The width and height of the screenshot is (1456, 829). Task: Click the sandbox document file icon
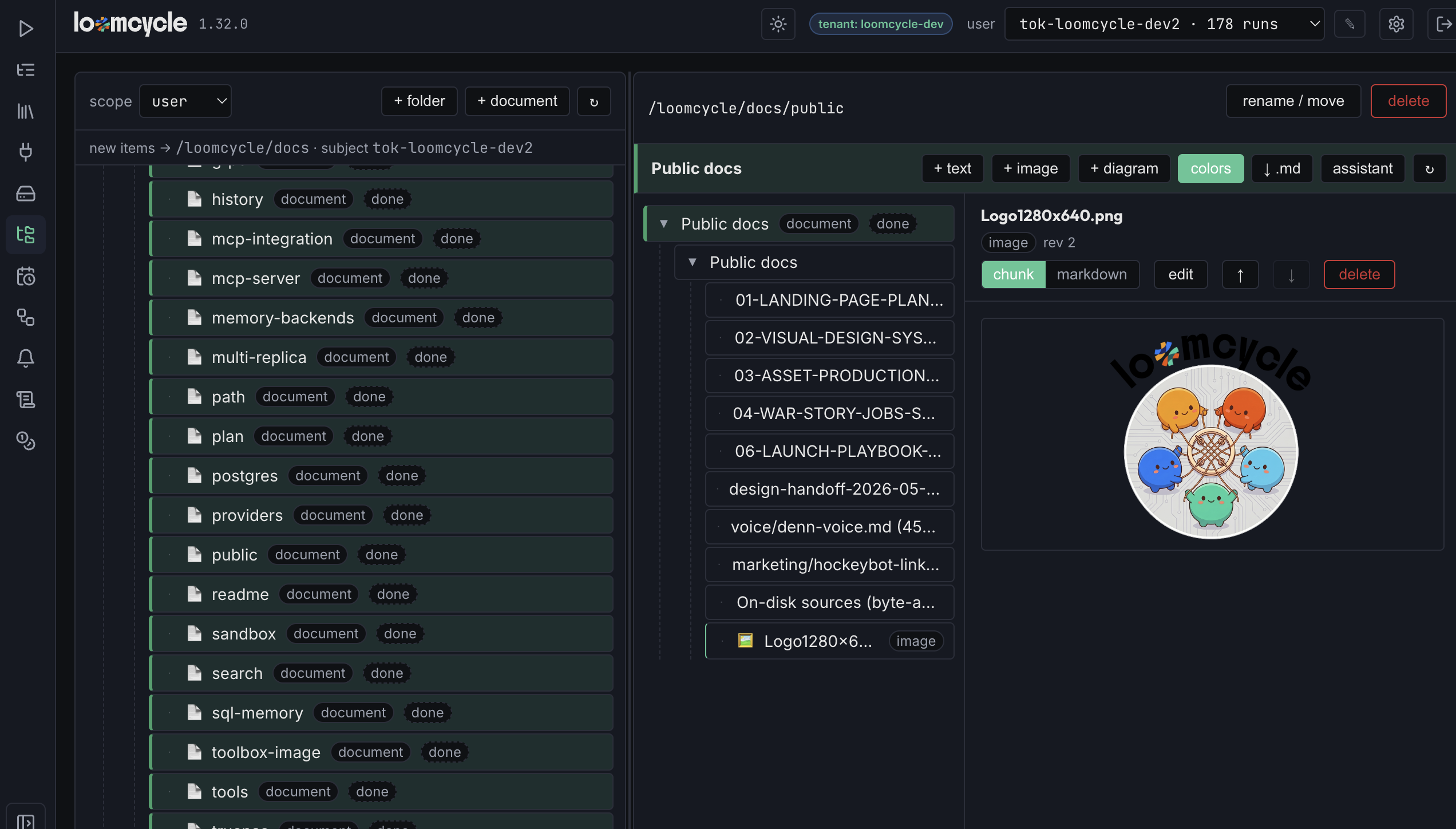pos(195,633)
